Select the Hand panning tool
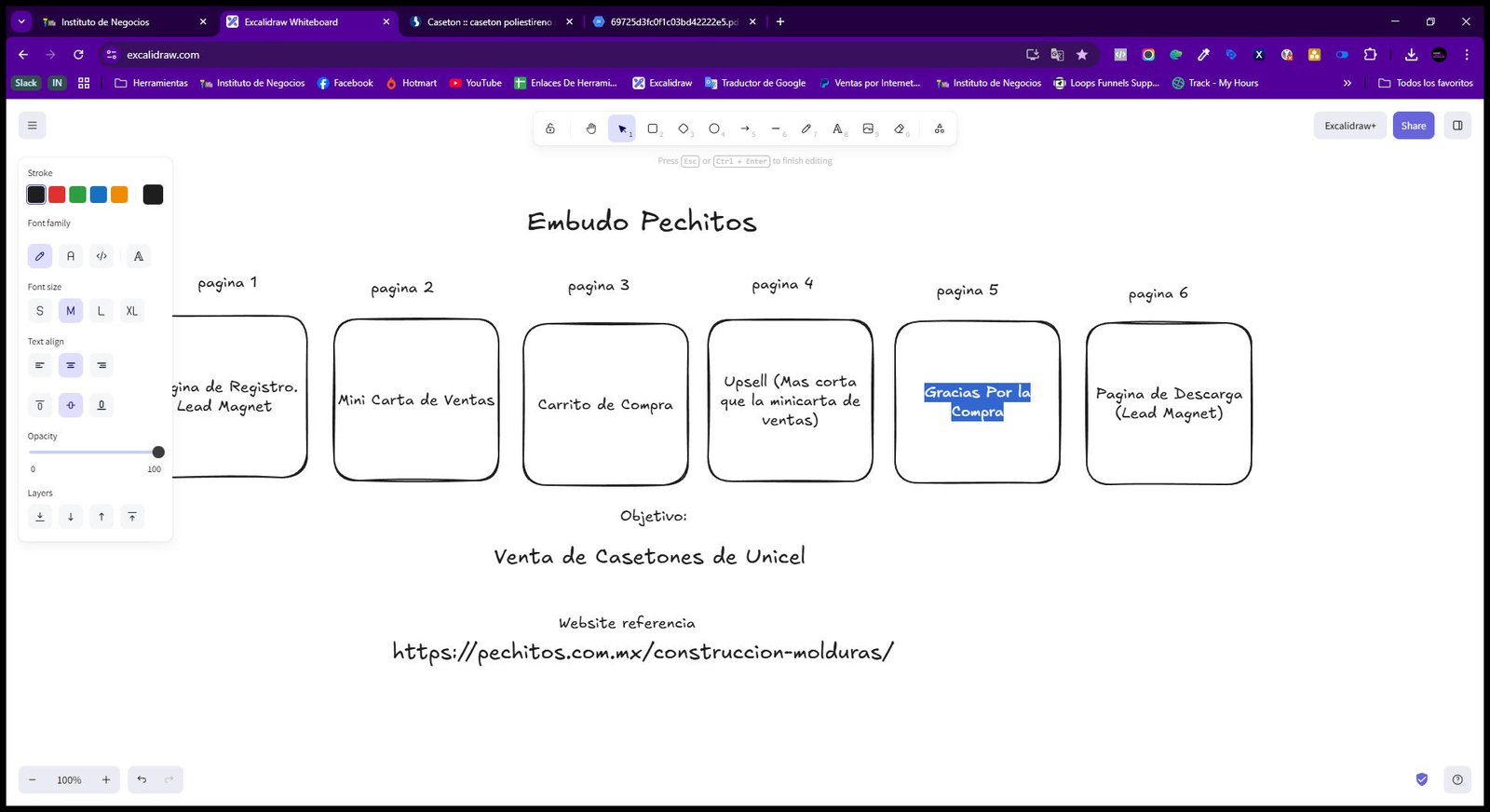 tap(590, 129)
